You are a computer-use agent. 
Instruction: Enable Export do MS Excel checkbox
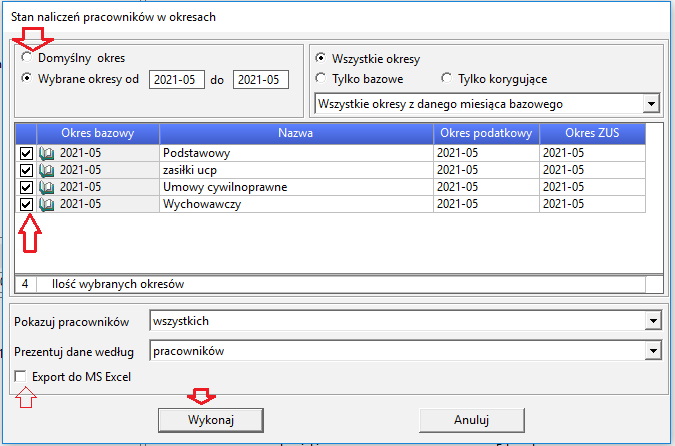(20, 377)
